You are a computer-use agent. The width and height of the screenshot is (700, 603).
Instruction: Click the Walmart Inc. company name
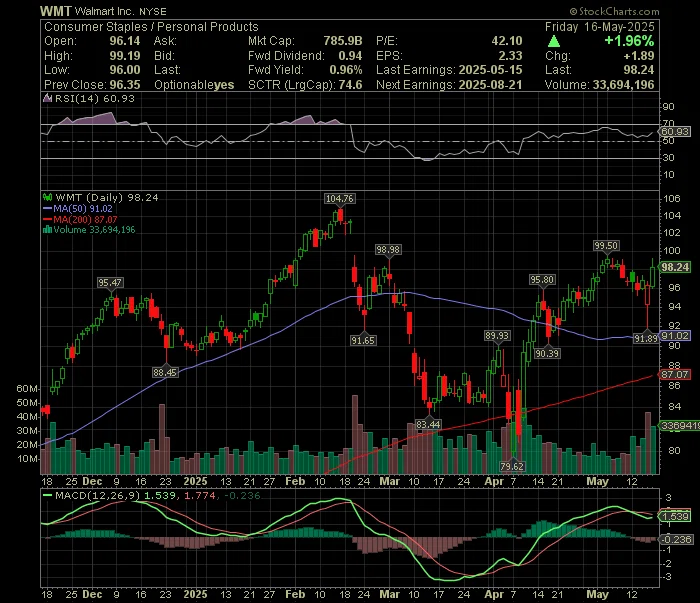104,11
